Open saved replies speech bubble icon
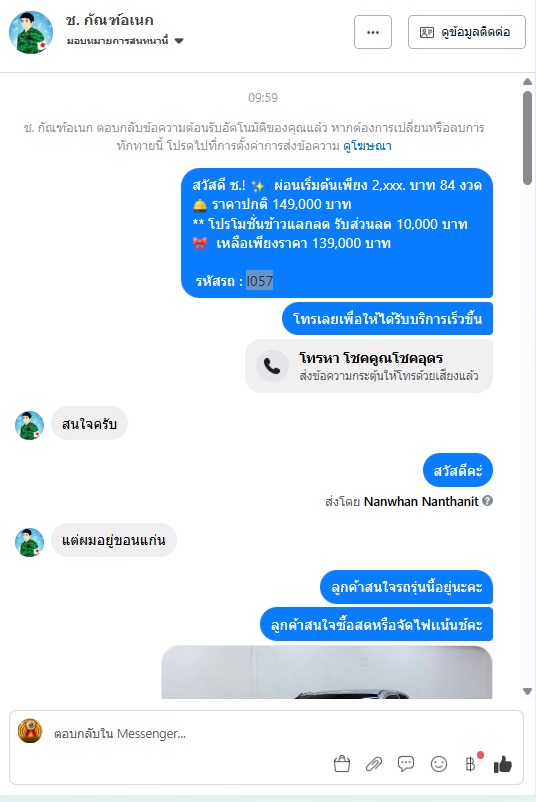Screen dimensions: 536x802 point(406,764)
